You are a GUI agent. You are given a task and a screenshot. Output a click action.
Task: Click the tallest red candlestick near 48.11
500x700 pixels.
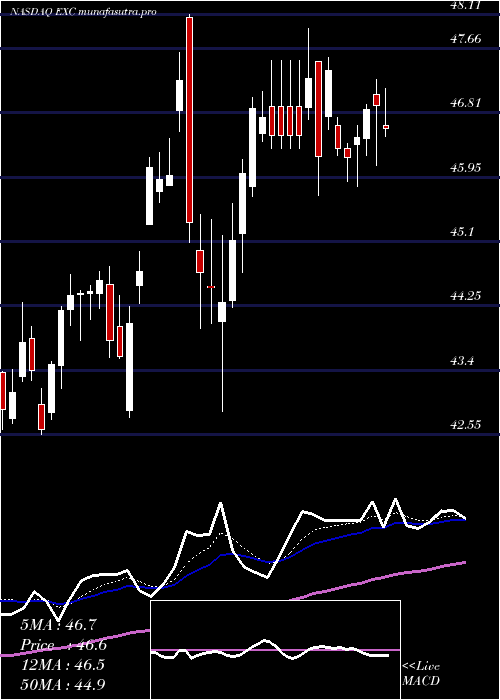tap(189, 120)
